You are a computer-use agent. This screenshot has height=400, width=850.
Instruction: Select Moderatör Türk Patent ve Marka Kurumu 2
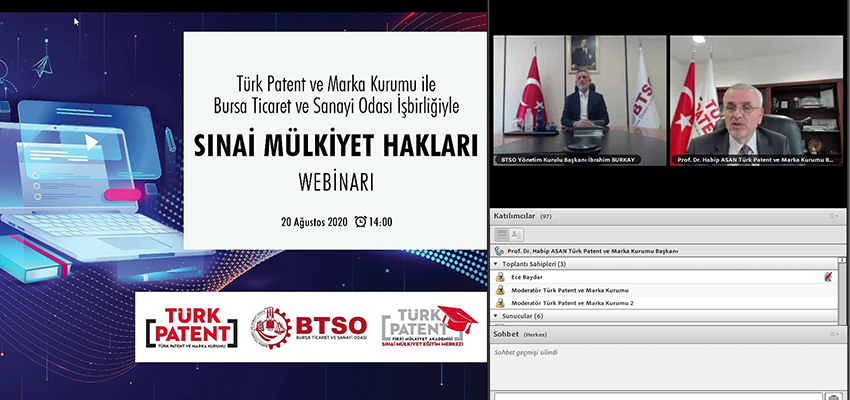(x=664, y=303)
